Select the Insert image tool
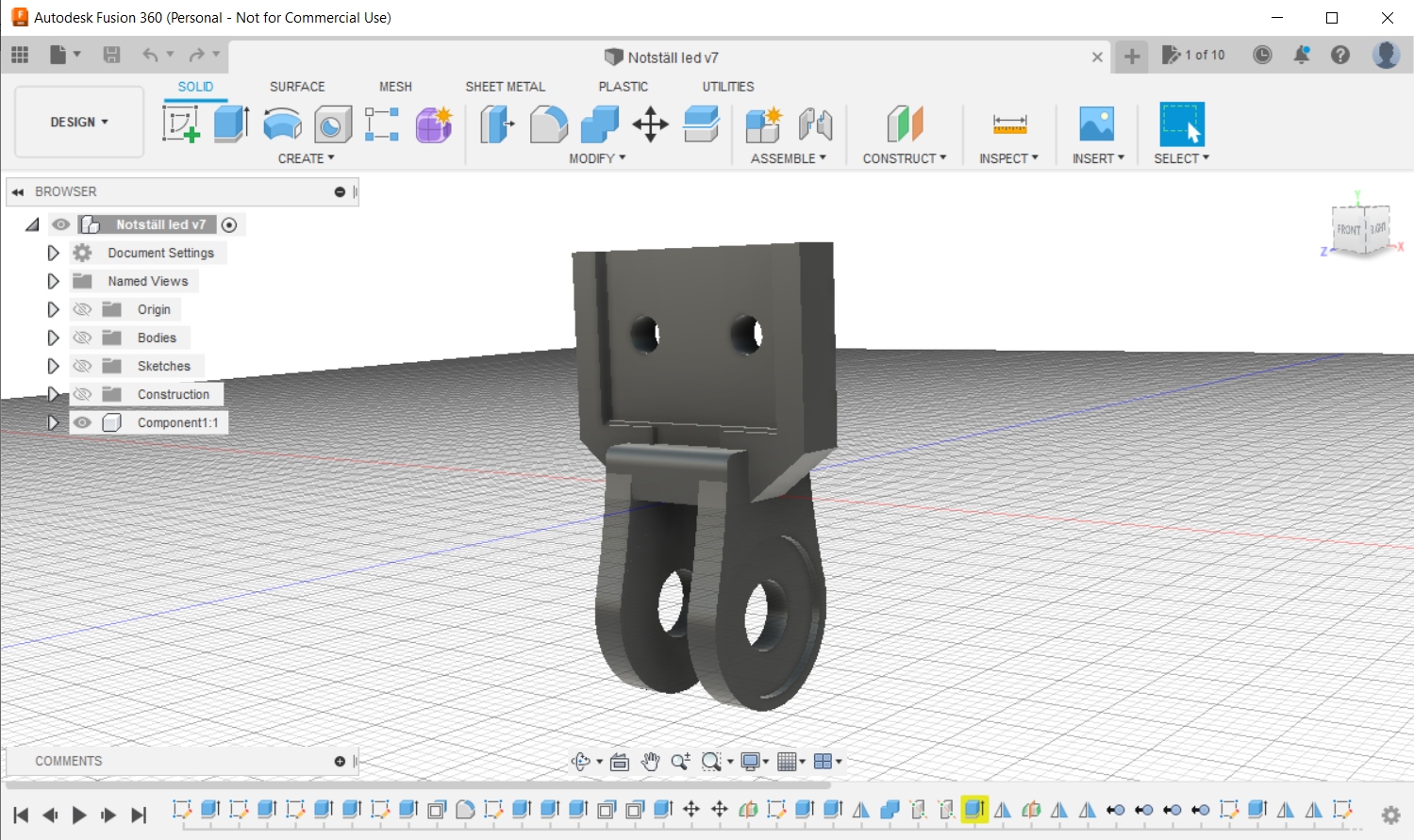Viewport: 1414px width, 840px height. coord(1096,124)
